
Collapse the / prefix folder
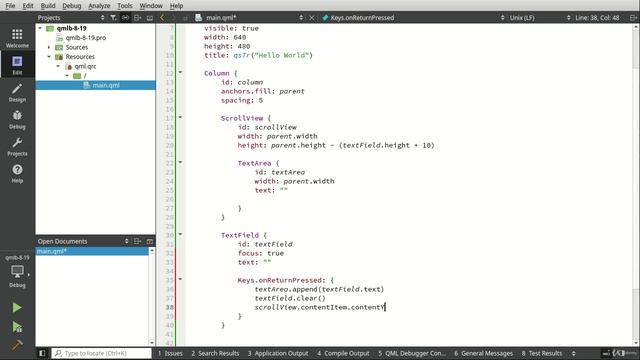coord(67,76)
